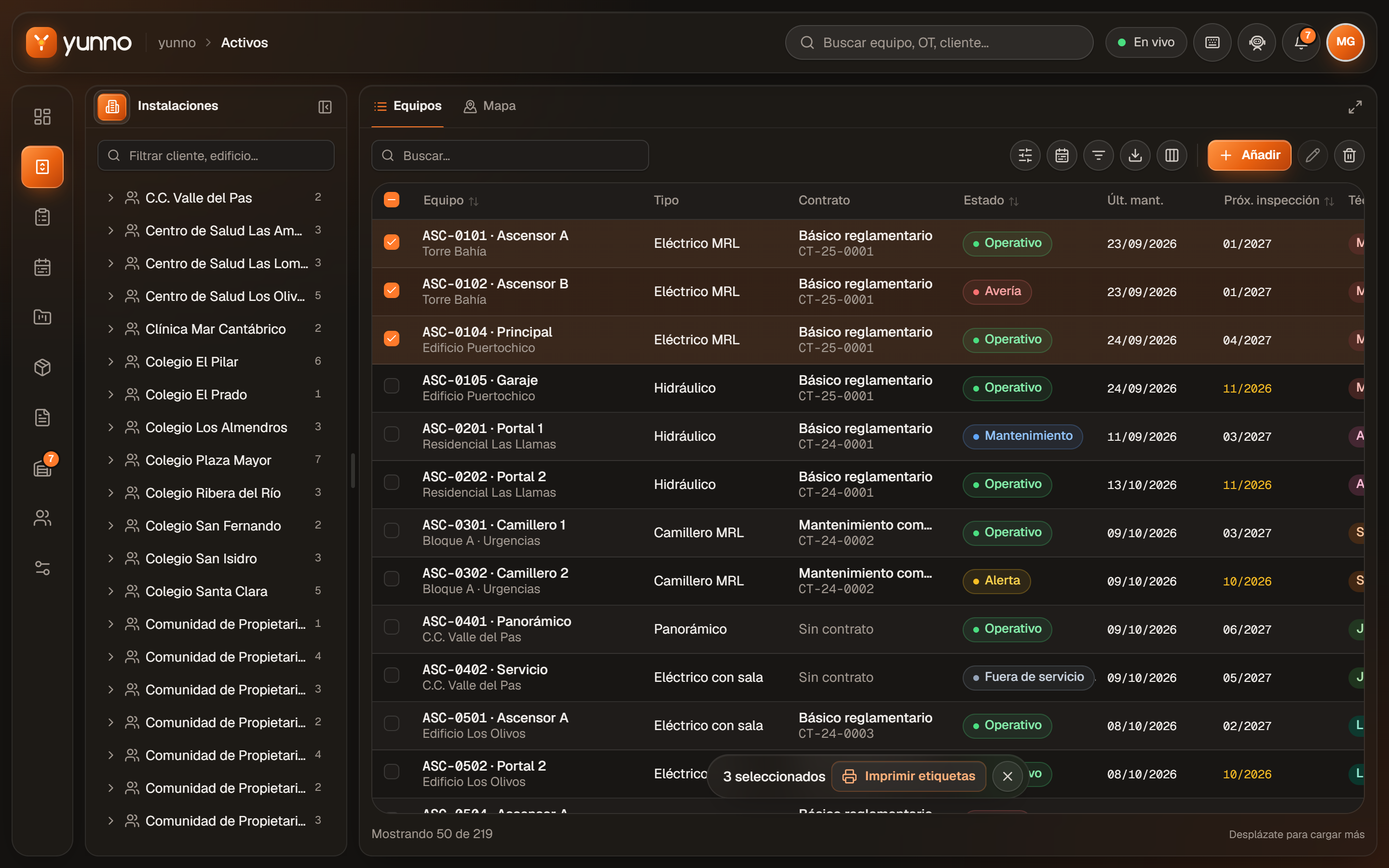Viewport: 1389px width, 868px height.
Task: Expand the C.C. Valle del Pas node
Action: 111,198
